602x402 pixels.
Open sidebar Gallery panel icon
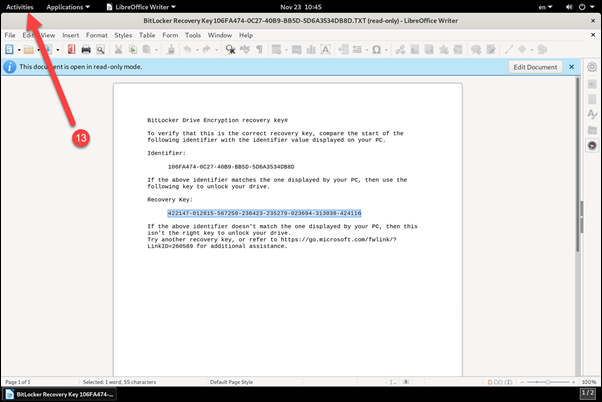coord(592,130)
